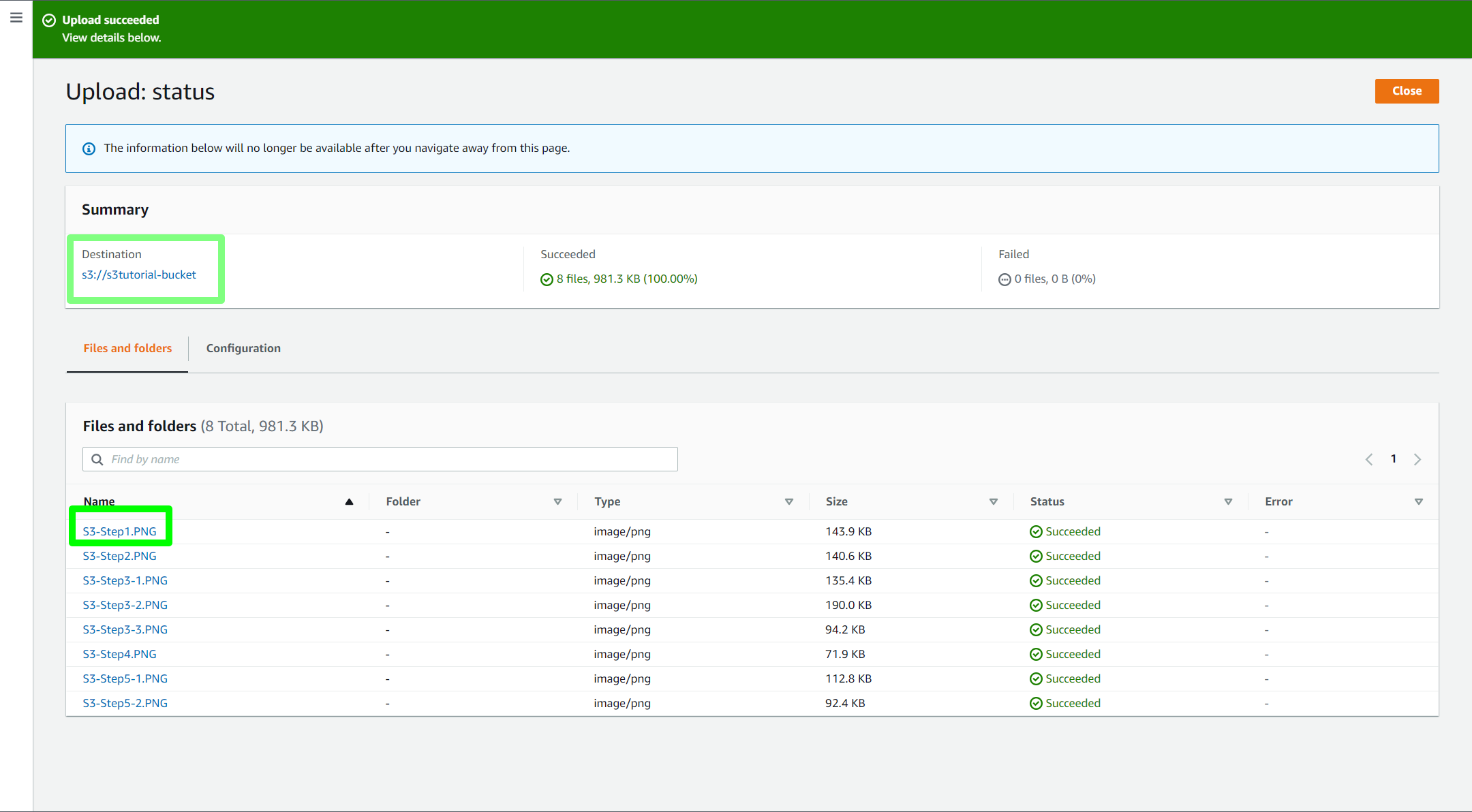Open the S3-Step3-1.PNG file link
Image resolution: width=1472 pixels, height=812 pixels.
125,580
